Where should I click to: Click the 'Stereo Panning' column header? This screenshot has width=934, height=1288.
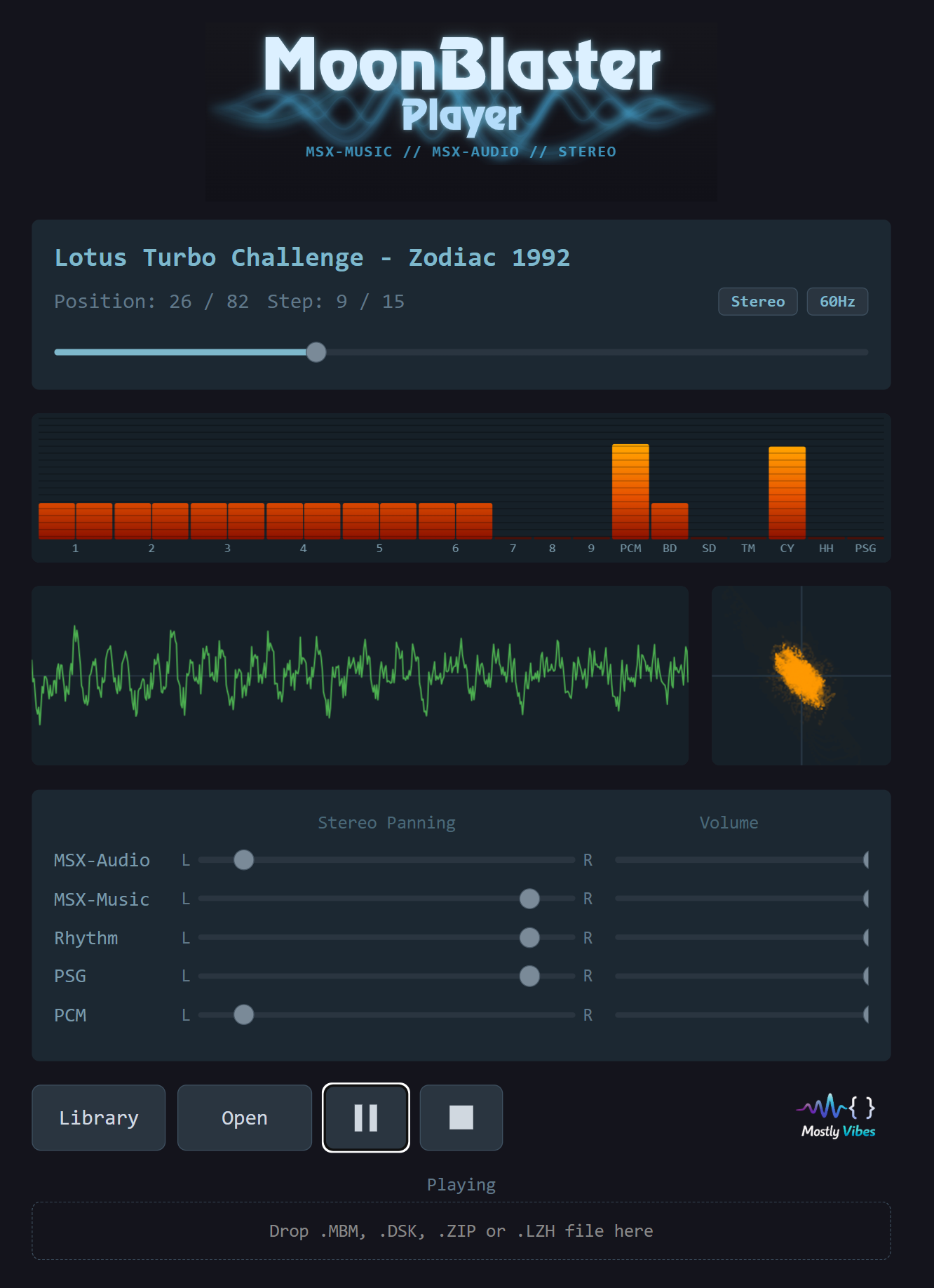386,823
